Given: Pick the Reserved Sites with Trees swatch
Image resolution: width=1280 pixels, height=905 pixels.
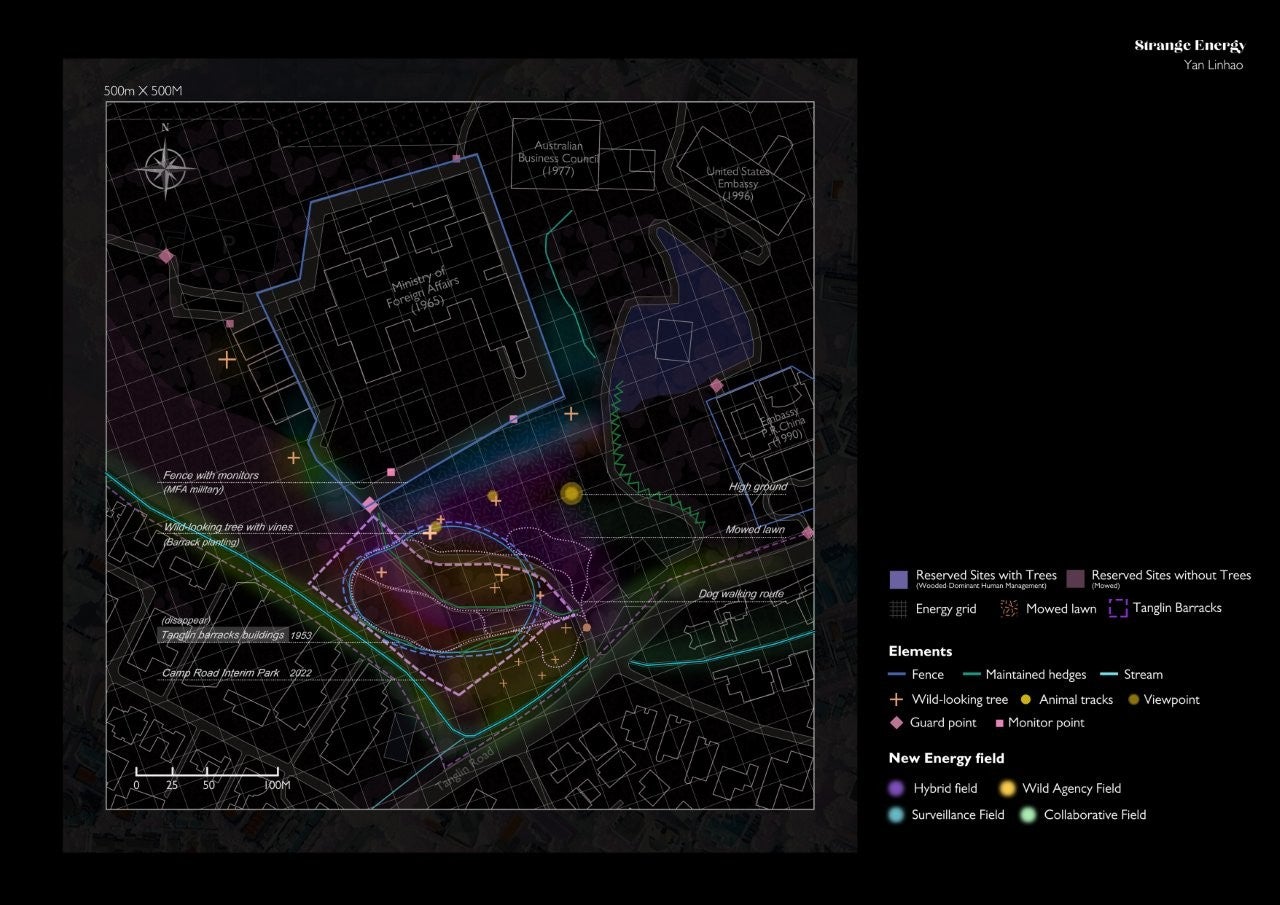Looking at the screenshot, I should point(898,579).
